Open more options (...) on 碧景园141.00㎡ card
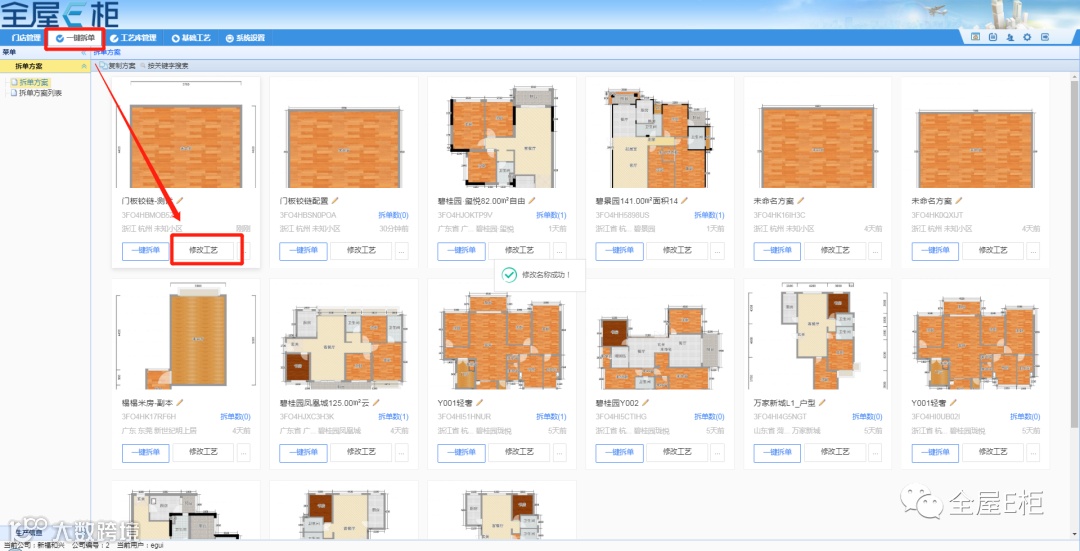The height and width of the screenshot is (551, 1080). tap(718, 251)
